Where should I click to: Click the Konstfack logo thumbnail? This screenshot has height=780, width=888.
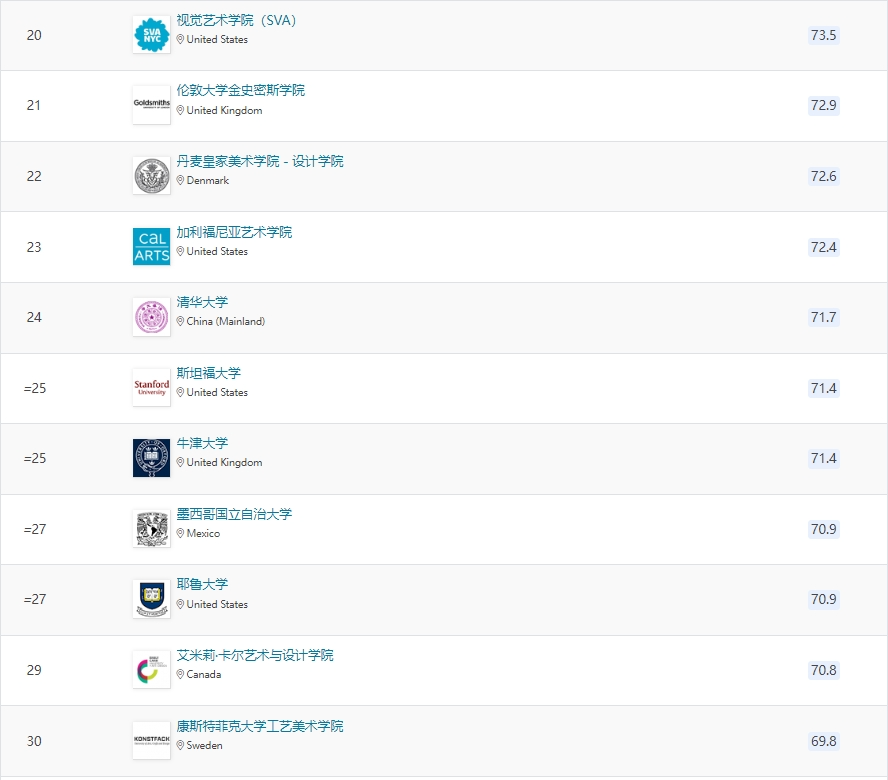(151, 740)
